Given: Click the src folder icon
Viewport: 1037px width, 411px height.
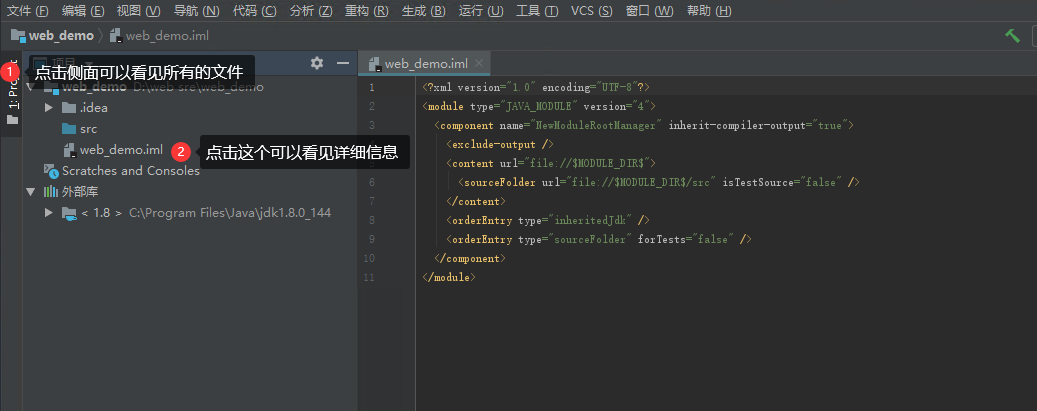Looking at the screenshot, I should (69, 128).
